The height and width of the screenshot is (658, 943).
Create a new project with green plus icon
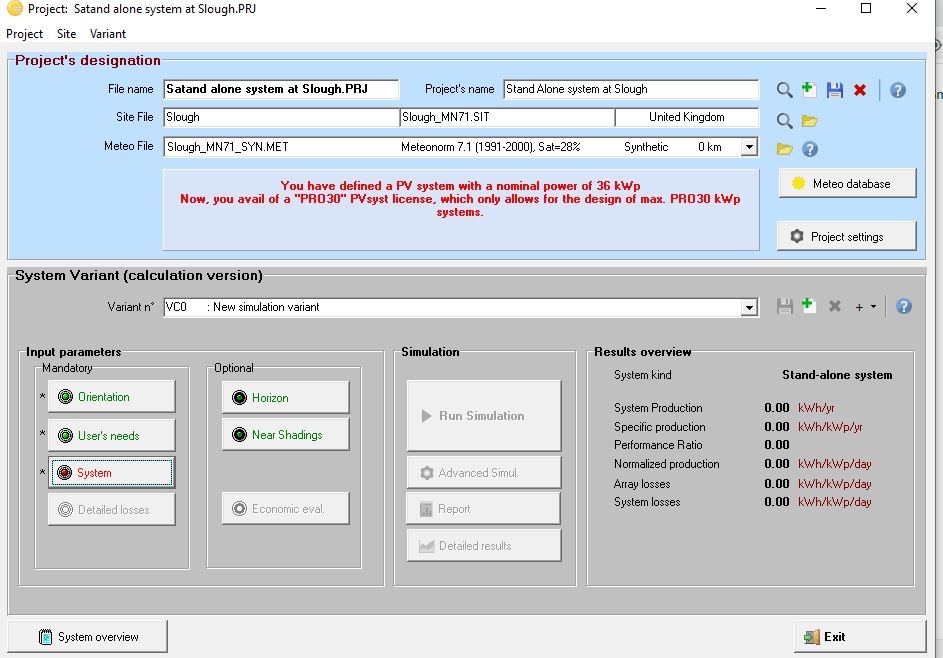(808, 90)
